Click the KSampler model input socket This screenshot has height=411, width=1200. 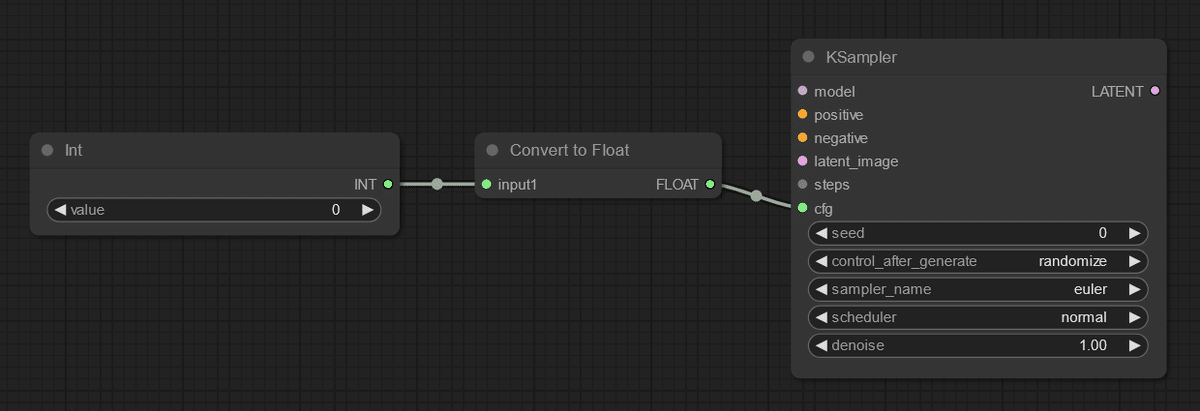pos(802,91)
